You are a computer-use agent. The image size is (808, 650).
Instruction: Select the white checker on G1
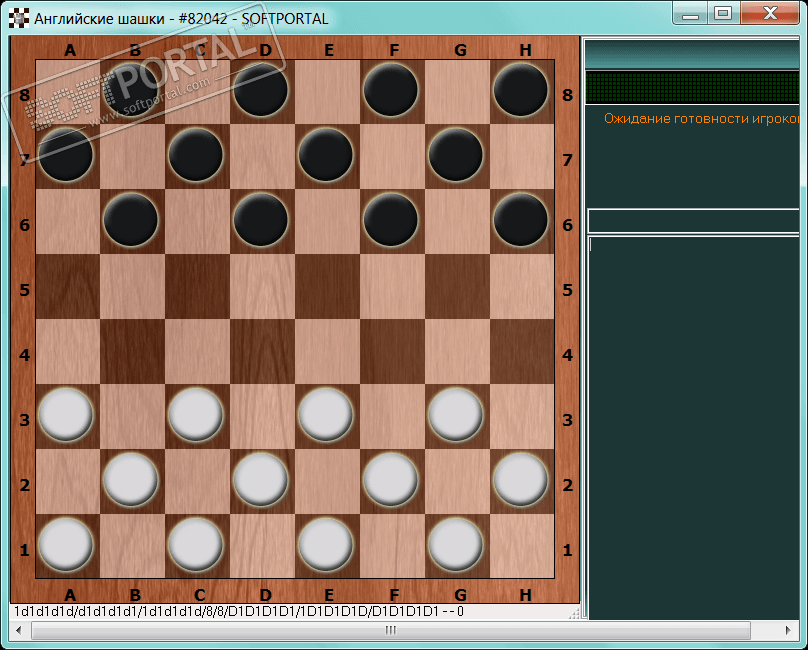tap(456, 545)
